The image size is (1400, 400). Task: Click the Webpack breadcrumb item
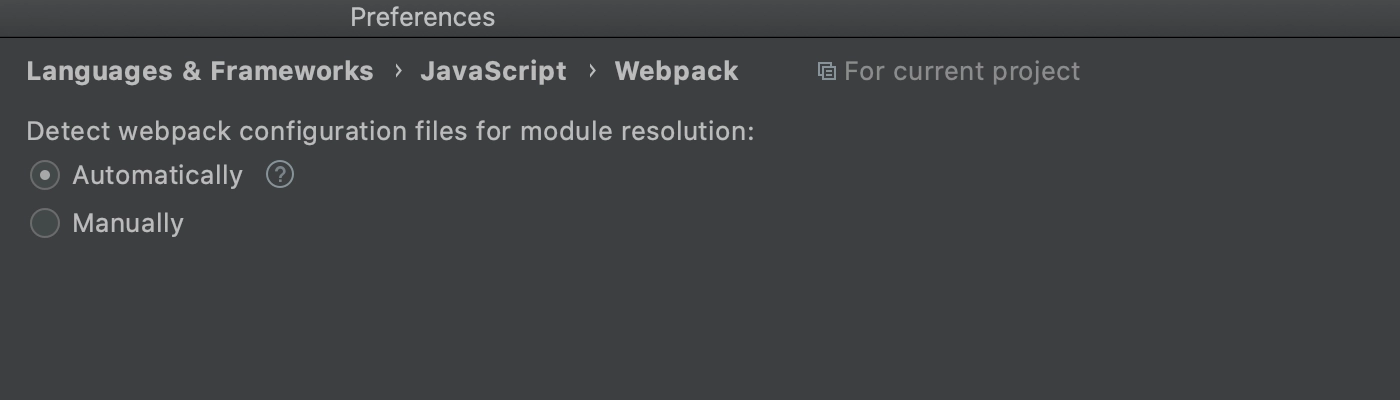(x=676, y=71)
